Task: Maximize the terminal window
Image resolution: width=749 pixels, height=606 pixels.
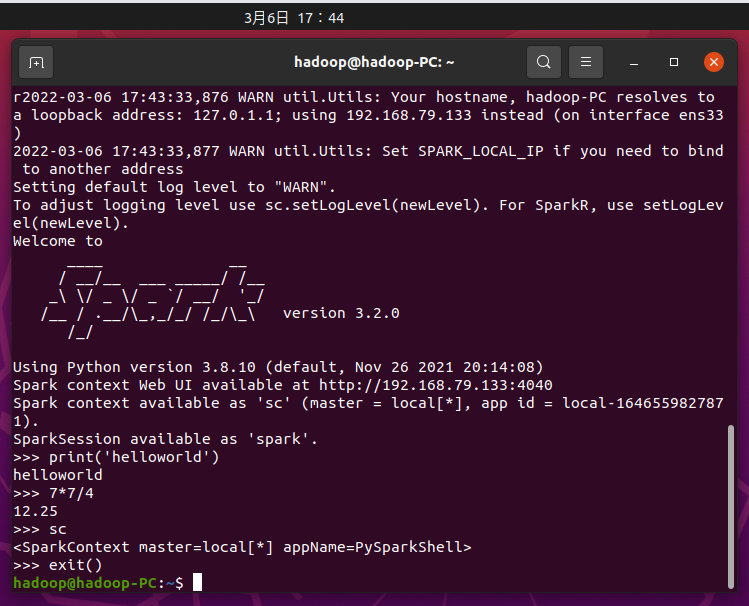Action: pos(674,62)
